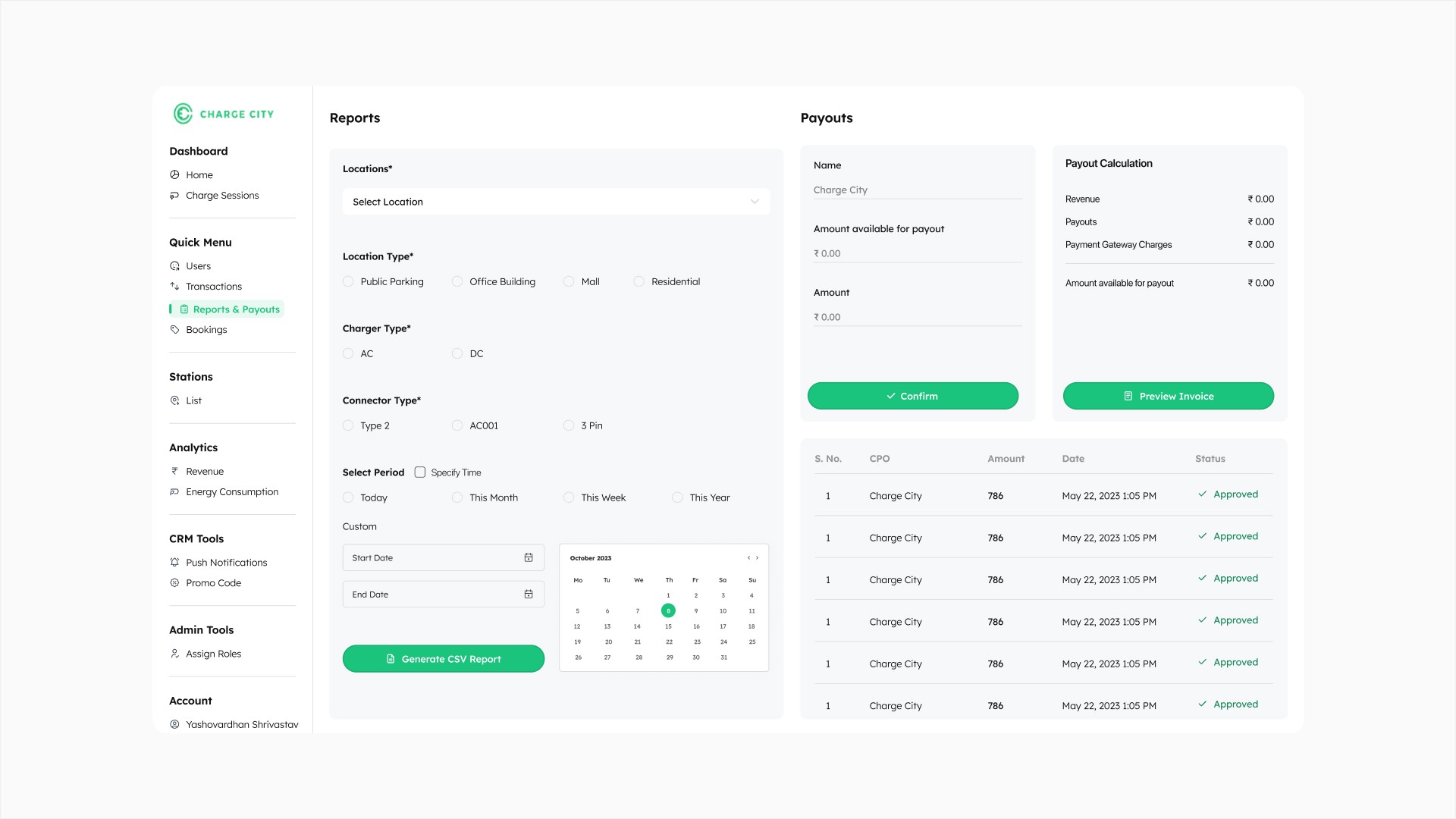Click the Charge Sessions sidebar icon
Screen dimensions: 1456x819
pyautogui.click(x=174, y=196)
